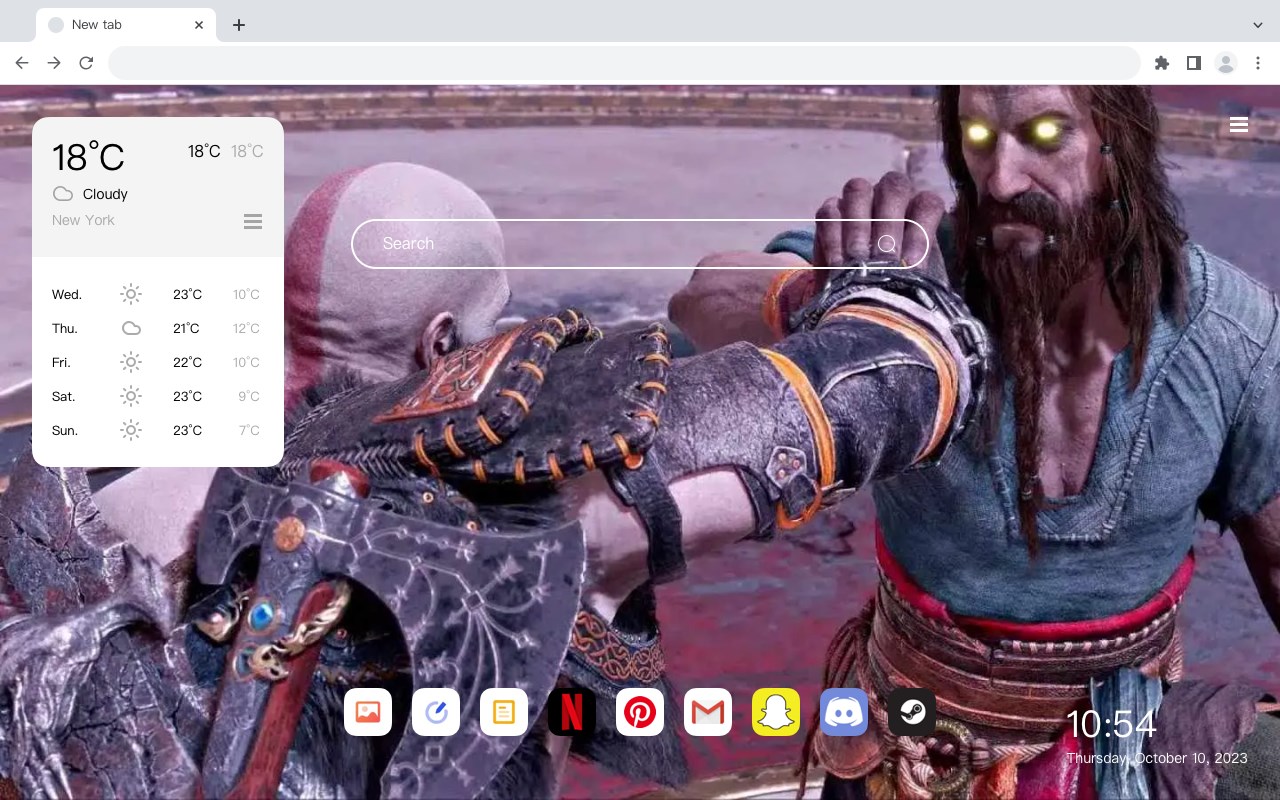Open the hamburger menu at page top right
The image size is (1280, 800).
[1239, 125]
